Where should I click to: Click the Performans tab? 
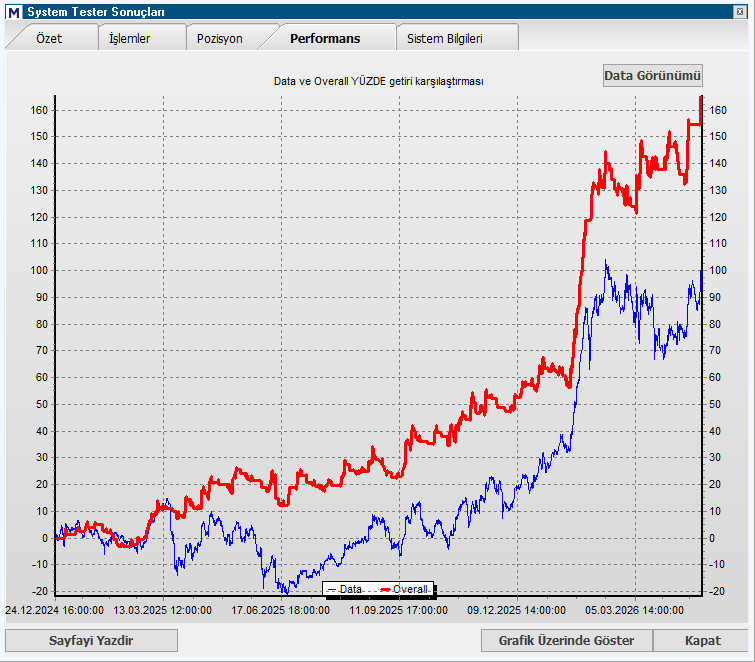325,39
